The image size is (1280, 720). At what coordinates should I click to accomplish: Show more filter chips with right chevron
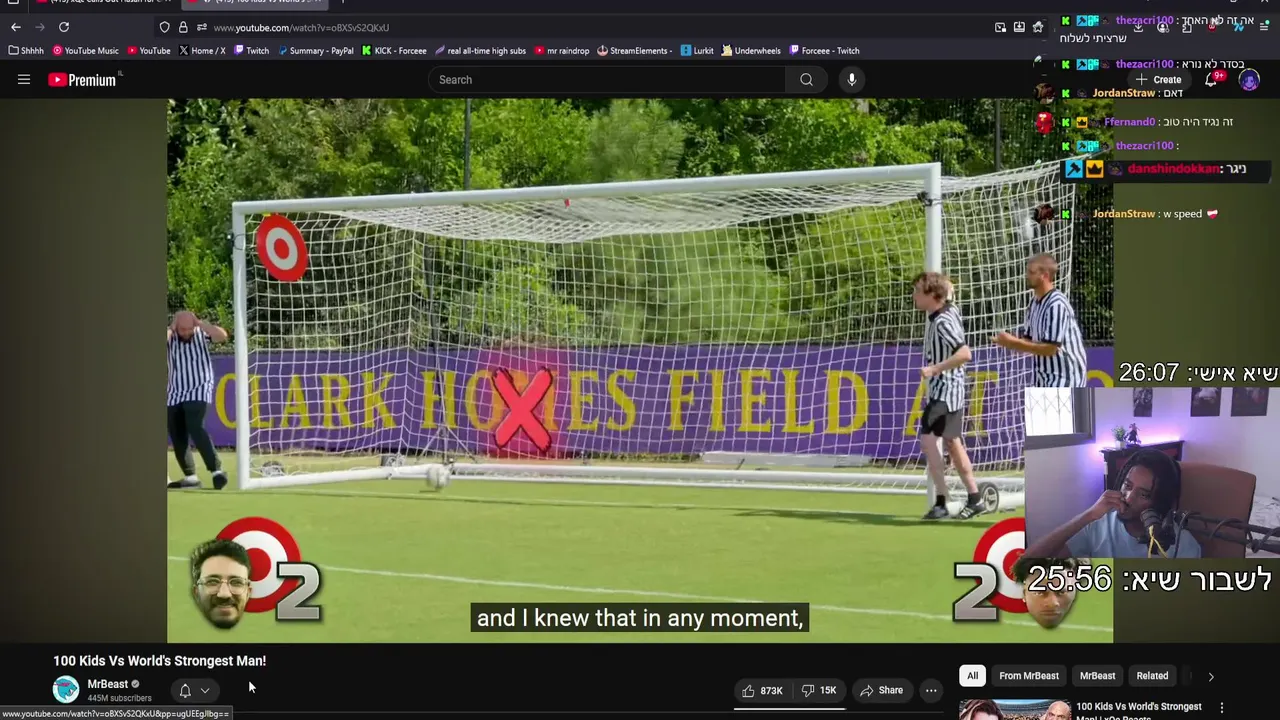click(1211, 677)
